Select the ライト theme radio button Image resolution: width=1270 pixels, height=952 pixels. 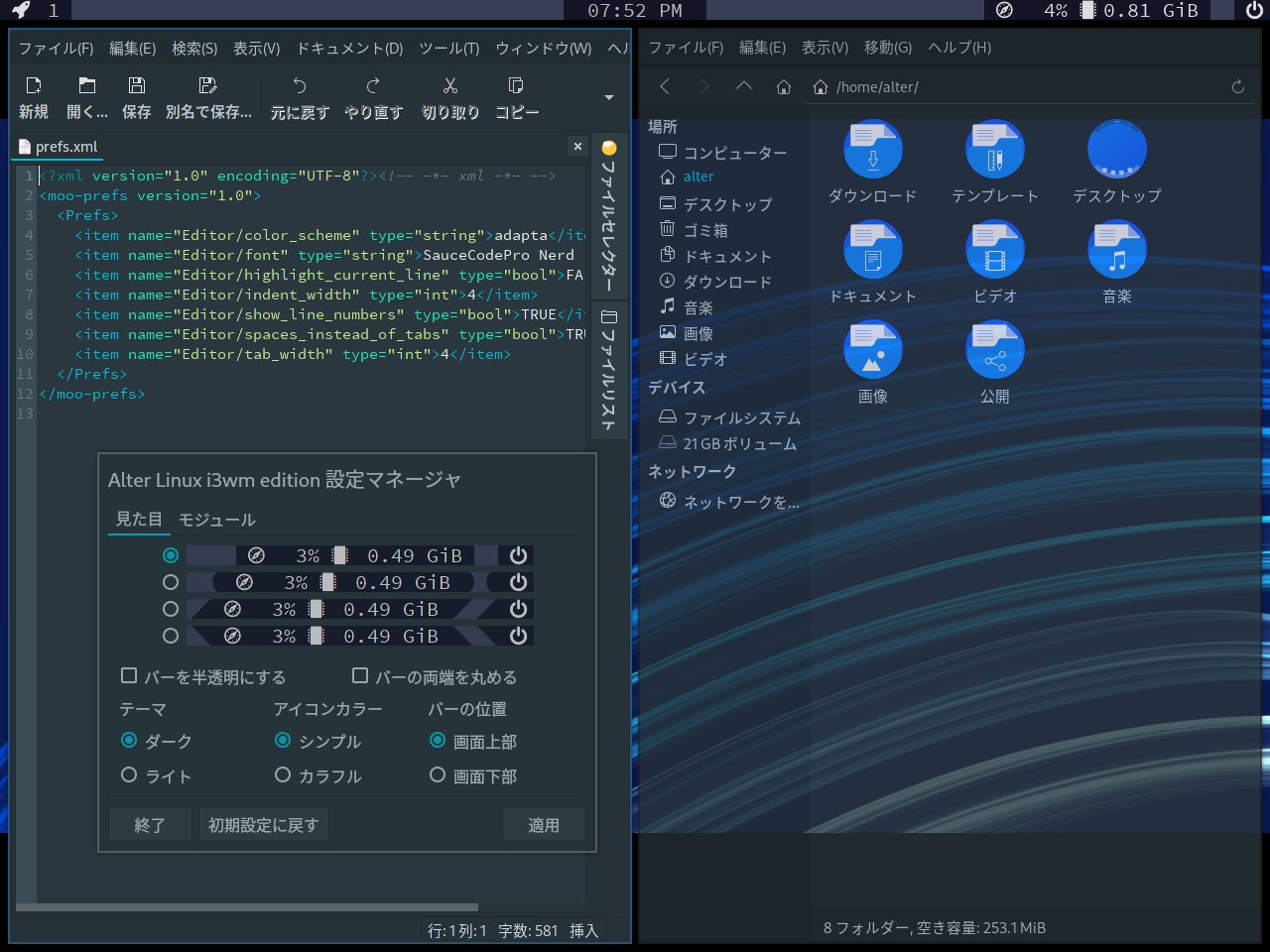pos(129,775)
